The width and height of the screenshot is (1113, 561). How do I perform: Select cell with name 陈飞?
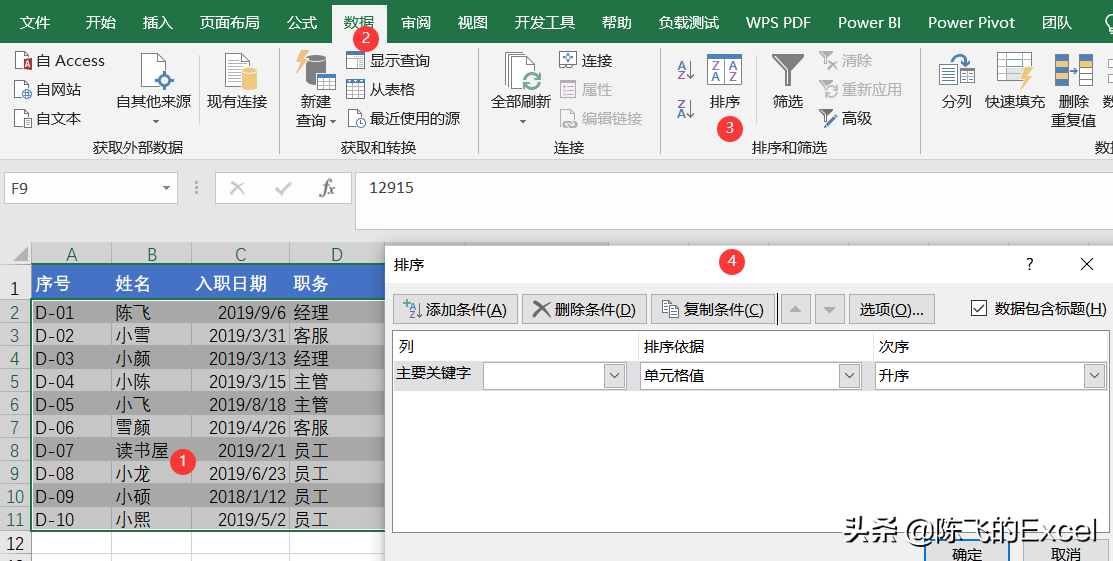pyautogui.click(x=151, y=312)
